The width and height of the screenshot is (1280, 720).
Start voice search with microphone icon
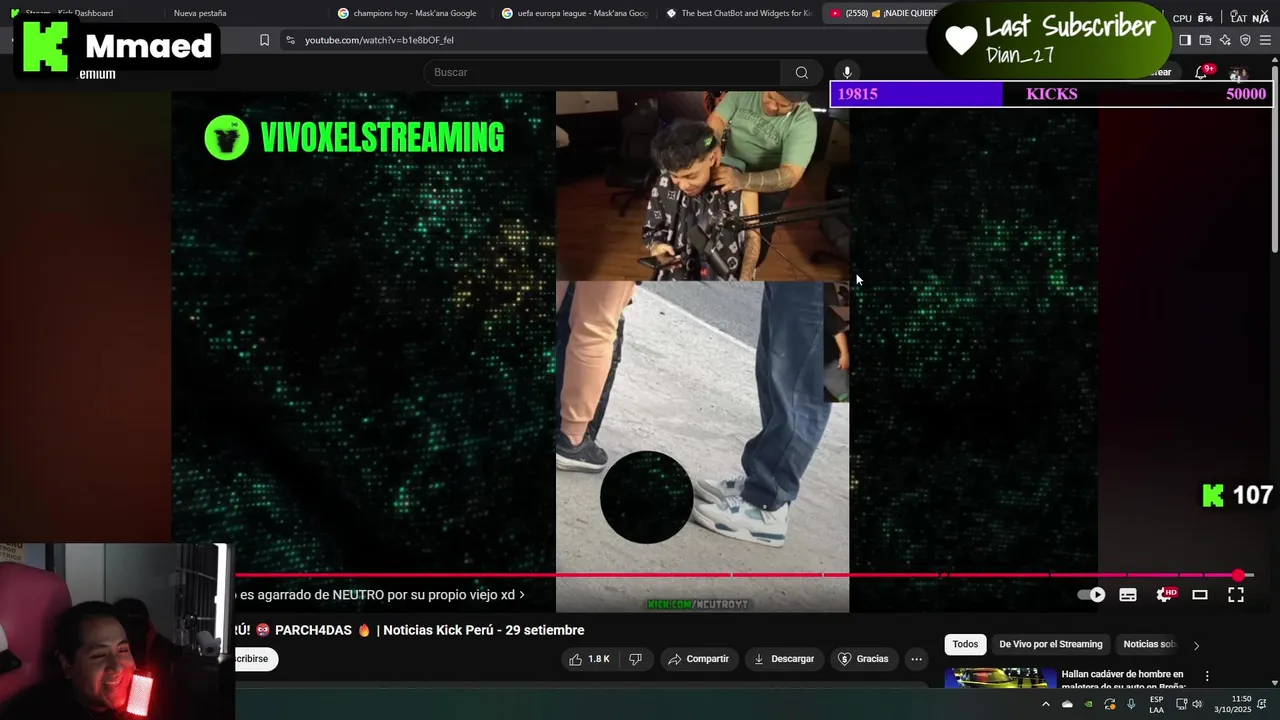(847, 72)
